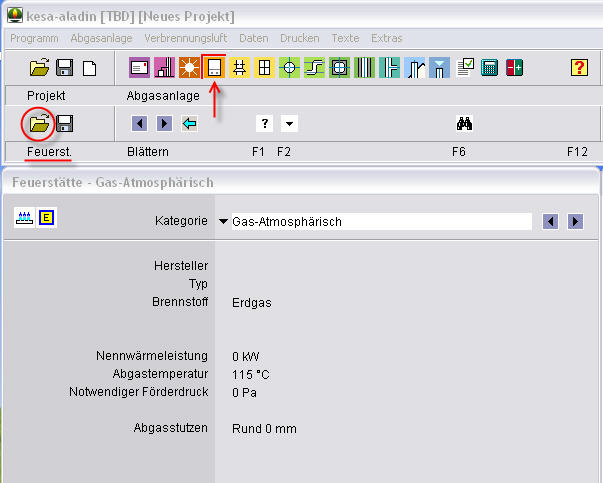Viewport: 603px width, 483px height.
Task: Select the red-highlighted Feuerstätte toolbar icon
Action: point(214,68)
